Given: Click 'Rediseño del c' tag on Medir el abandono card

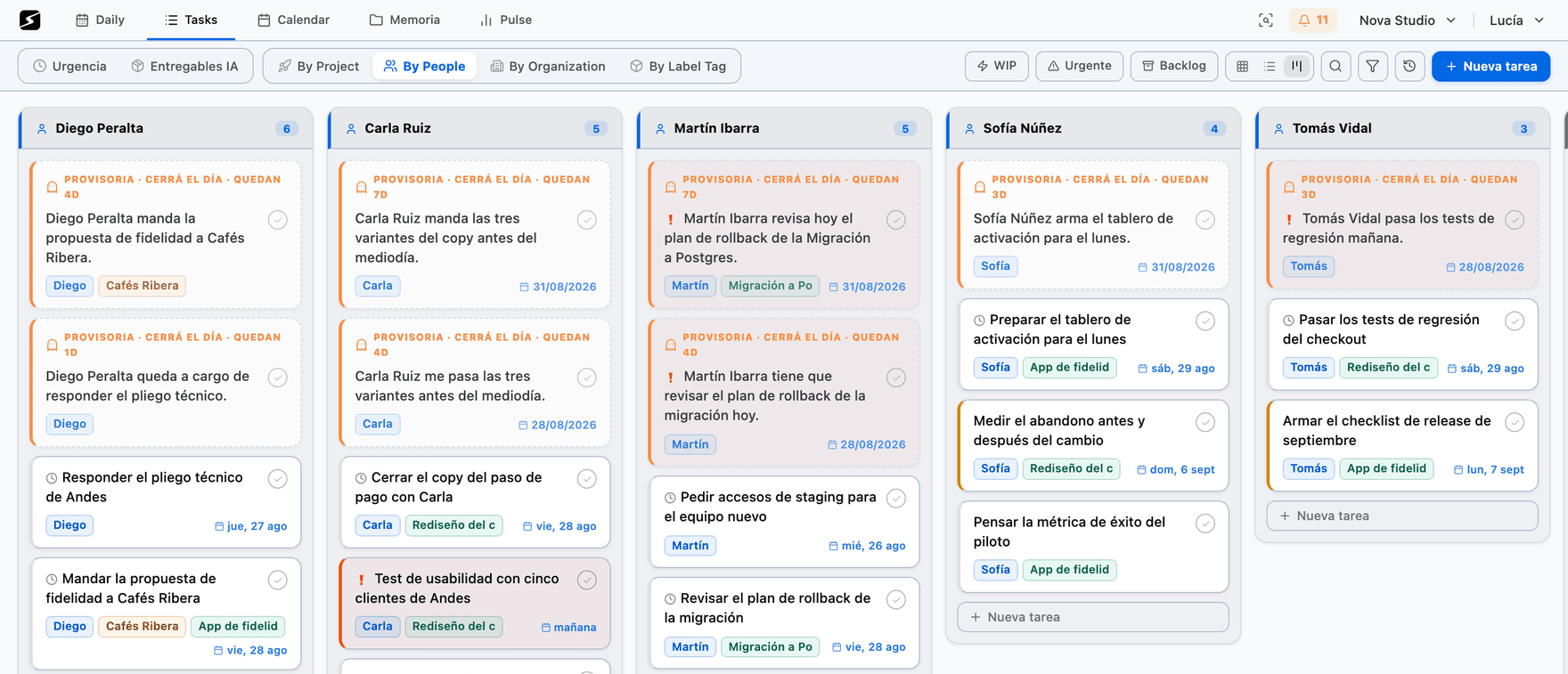Looking at the screenshot, I should 1072,468.
